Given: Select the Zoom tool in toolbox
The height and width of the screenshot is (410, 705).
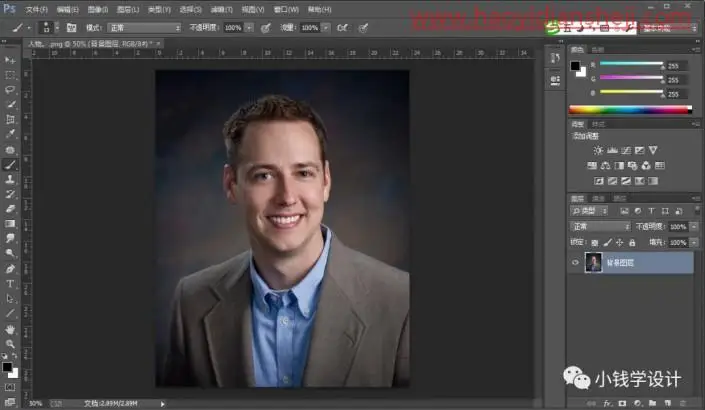Looking at the screenshot, I should (10, 344).
